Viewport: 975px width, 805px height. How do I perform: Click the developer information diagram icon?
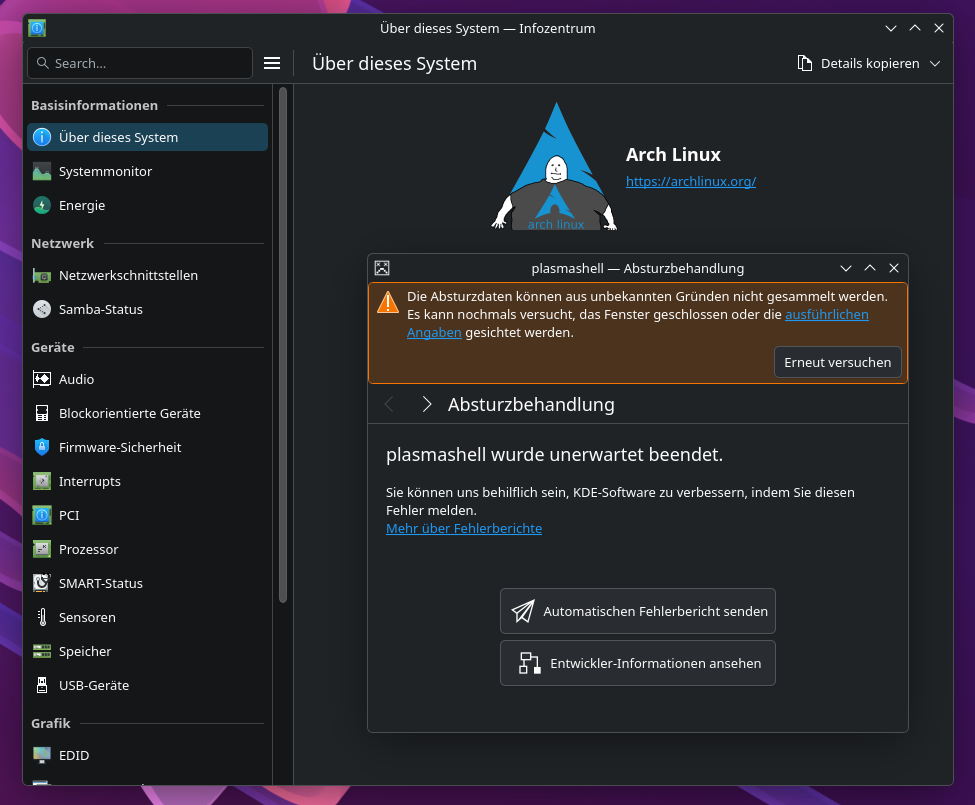[529, 663]
